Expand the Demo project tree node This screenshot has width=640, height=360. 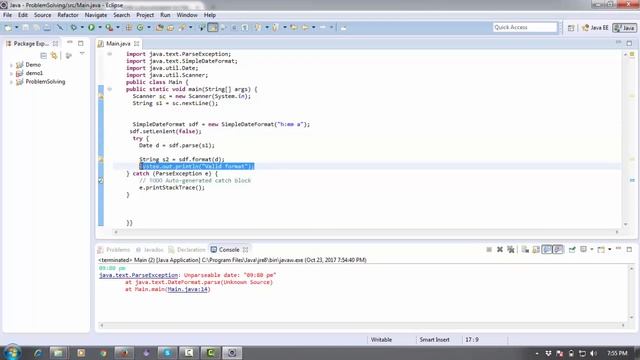pos(11,65)
